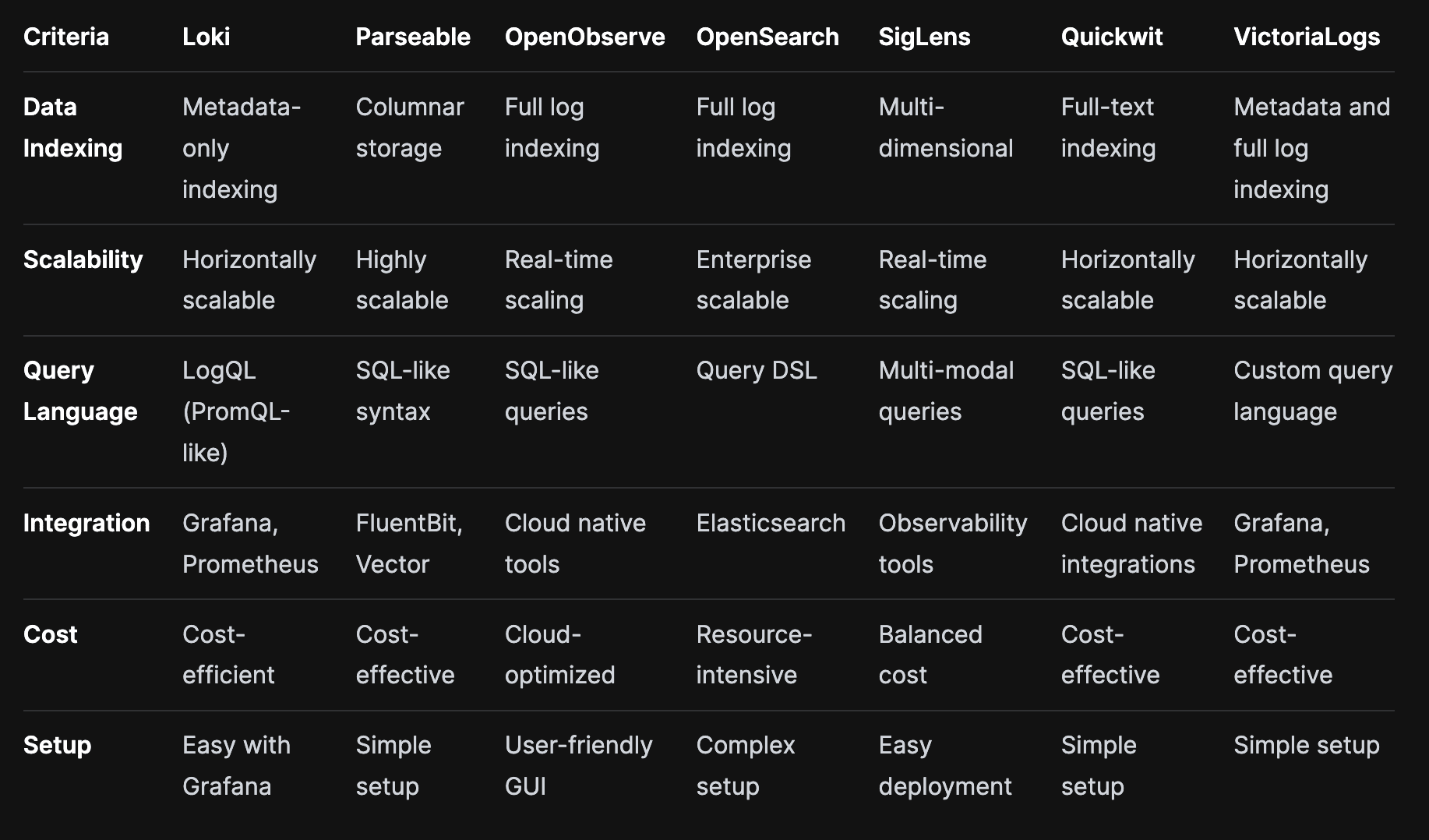Select the User-friendly GUI cell
Image resolution: width=1429 pixels, height=840 pixels.
coord(578,765)
